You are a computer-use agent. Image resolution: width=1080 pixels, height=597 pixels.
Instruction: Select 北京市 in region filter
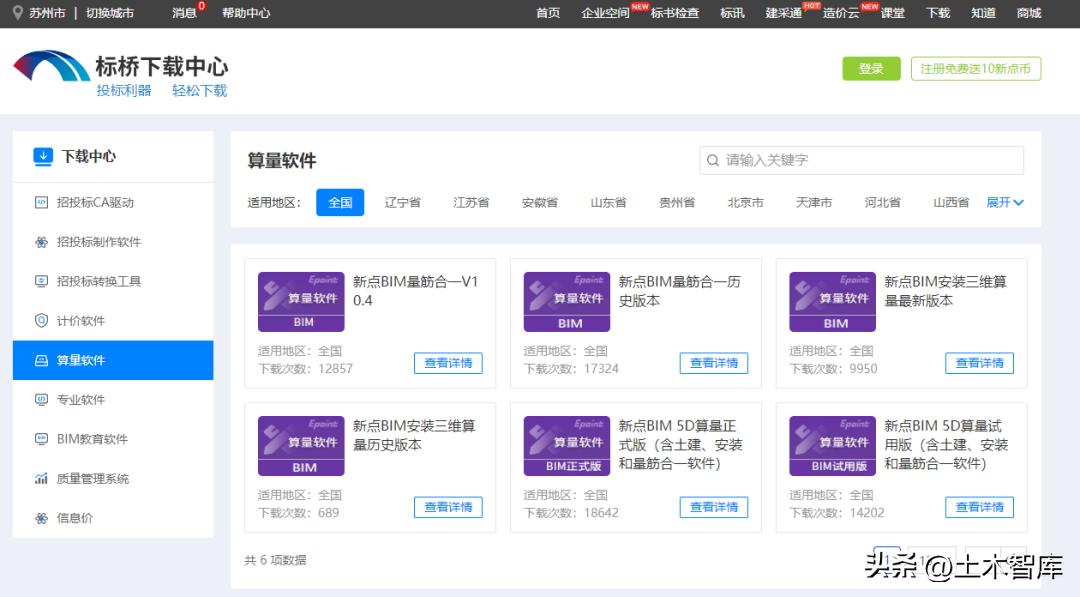(745, 202)
